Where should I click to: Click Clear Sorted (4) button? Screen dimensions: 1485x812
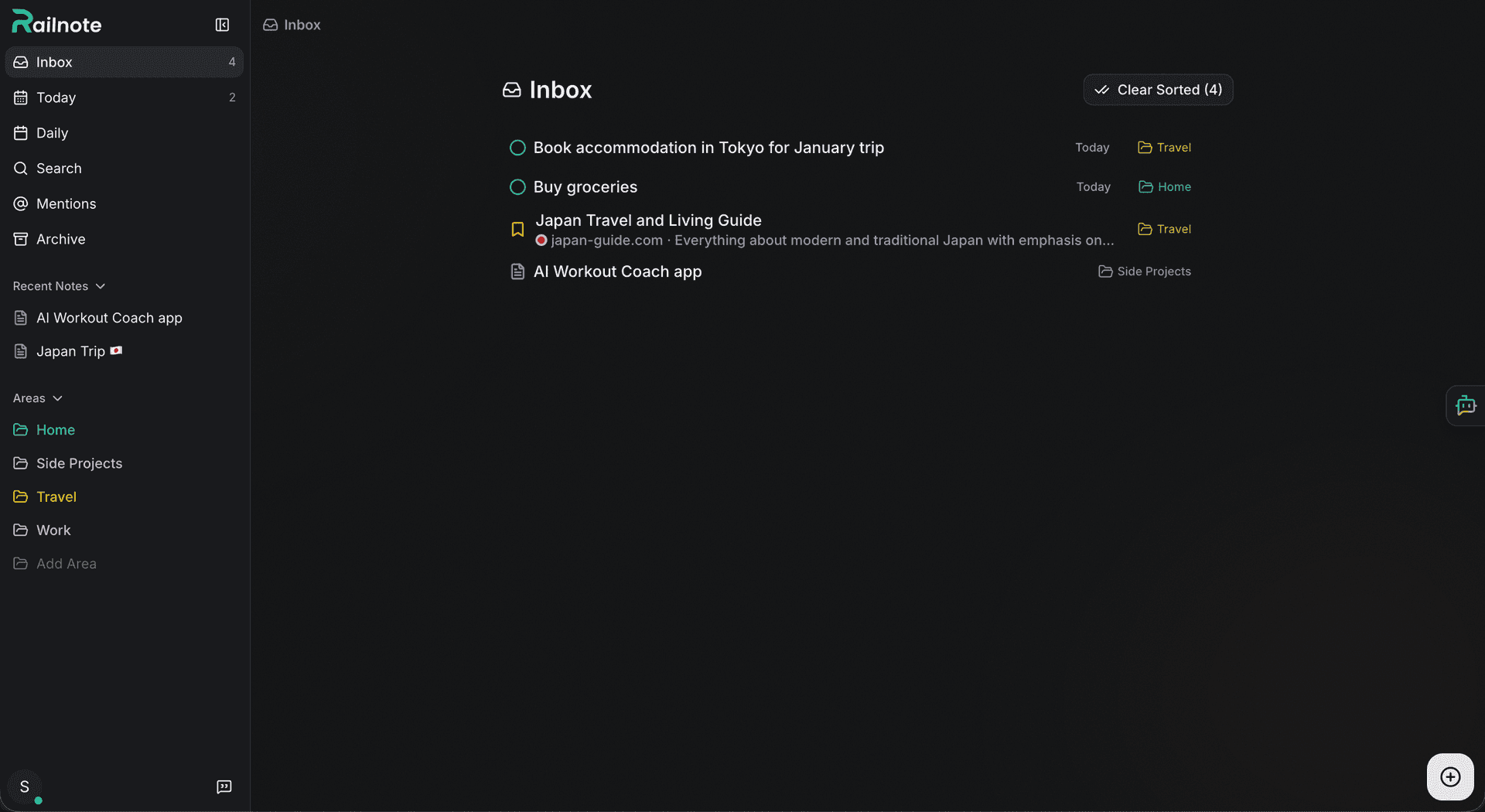tap(1158, 90)
